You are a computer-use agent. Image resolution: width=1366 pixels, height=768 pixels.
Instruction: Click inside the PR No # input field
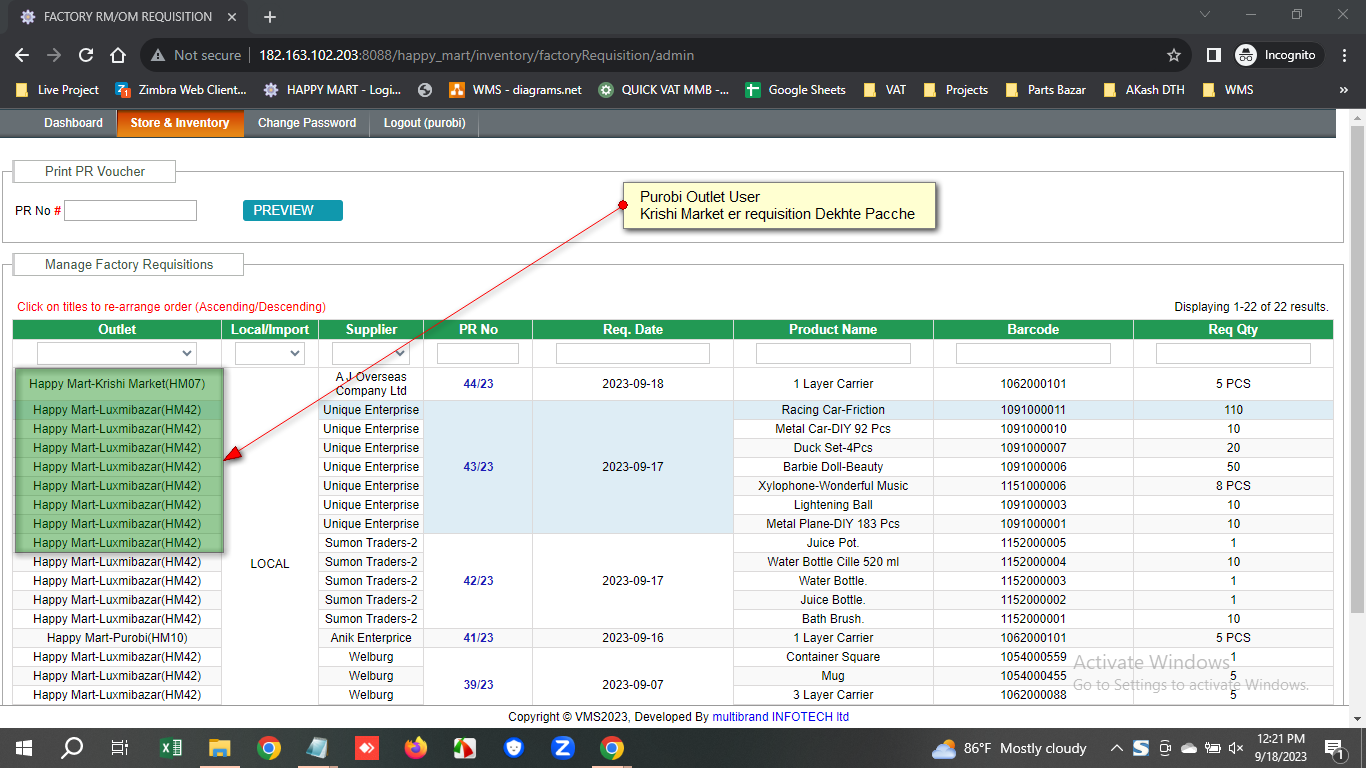click(130, 210)
